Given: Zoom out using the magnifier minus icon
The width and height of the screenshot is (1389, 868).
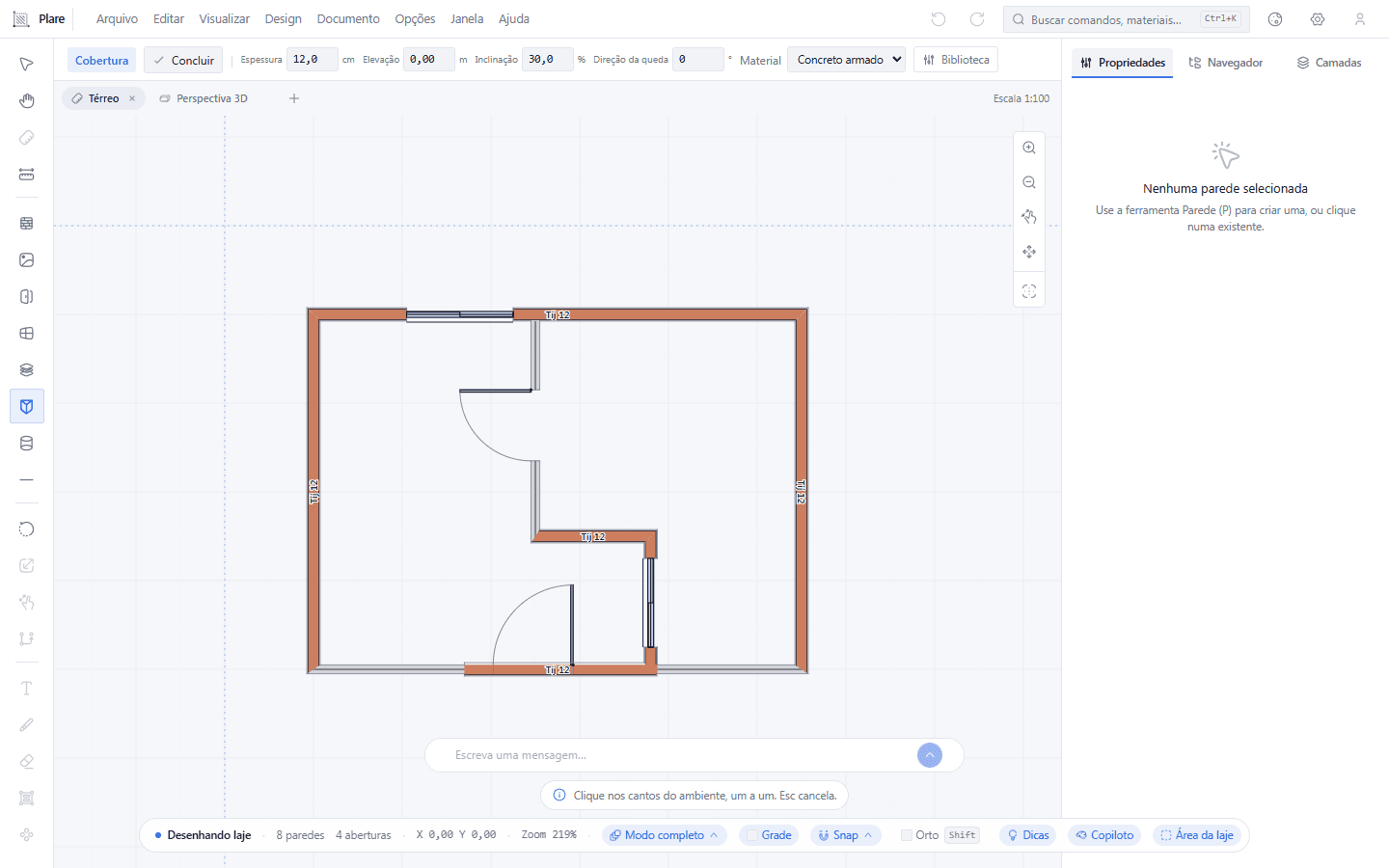Looking at the screenshot, I should (1029, 182).
